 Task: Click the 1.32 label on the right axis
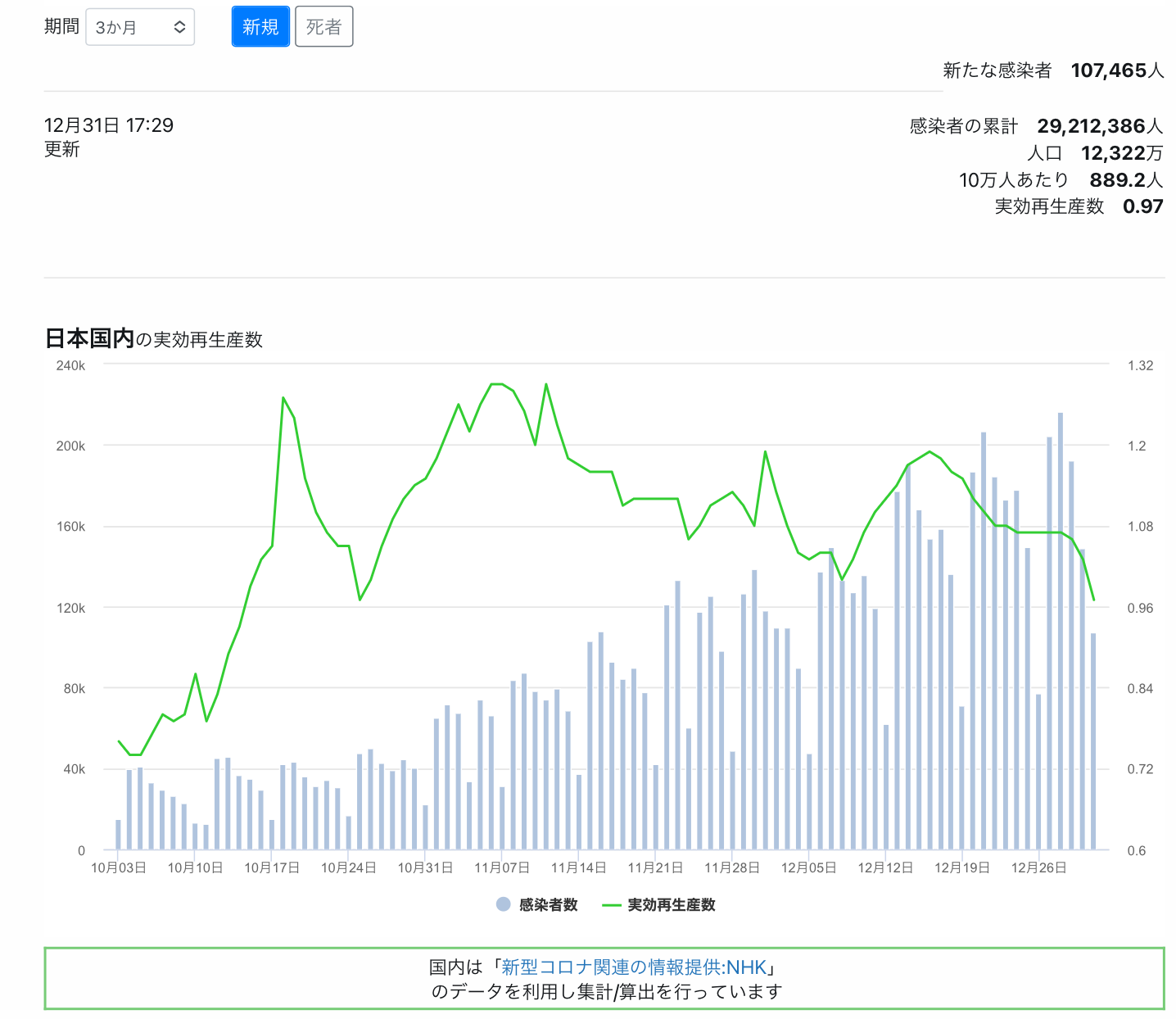click(1140, 365)
